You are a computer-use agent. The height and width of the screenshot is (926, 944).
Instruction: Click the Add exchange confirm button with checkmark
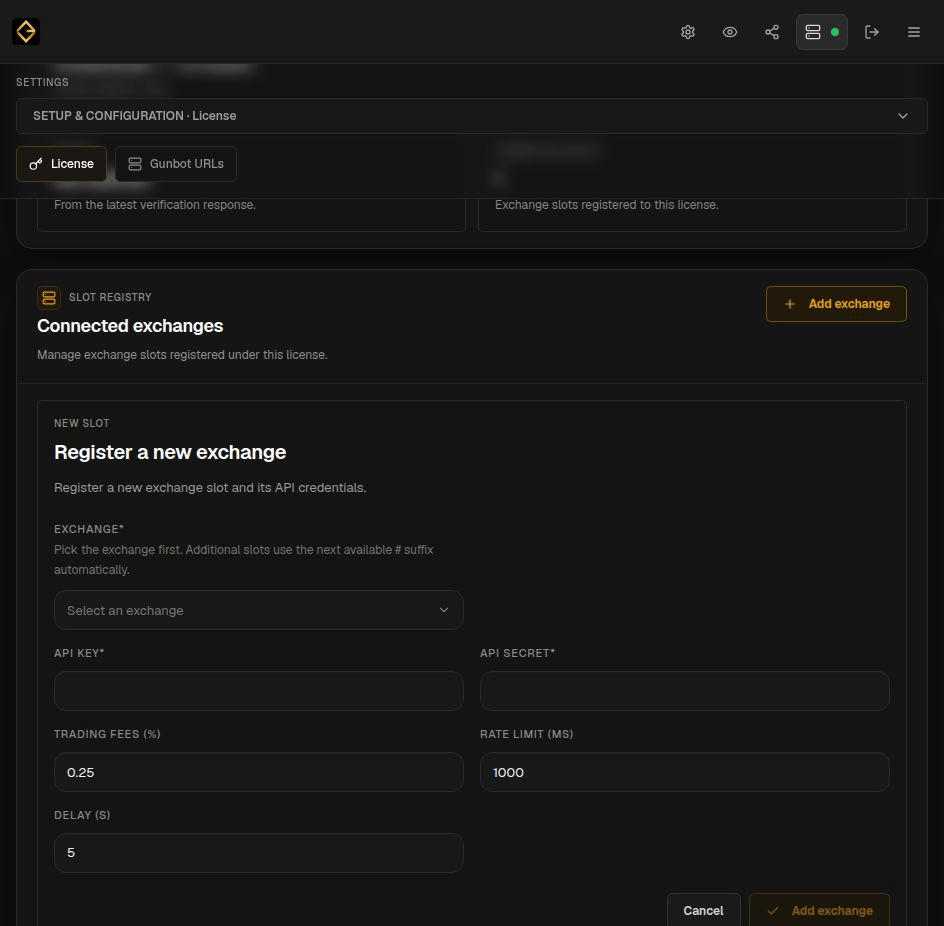[819, 910]
